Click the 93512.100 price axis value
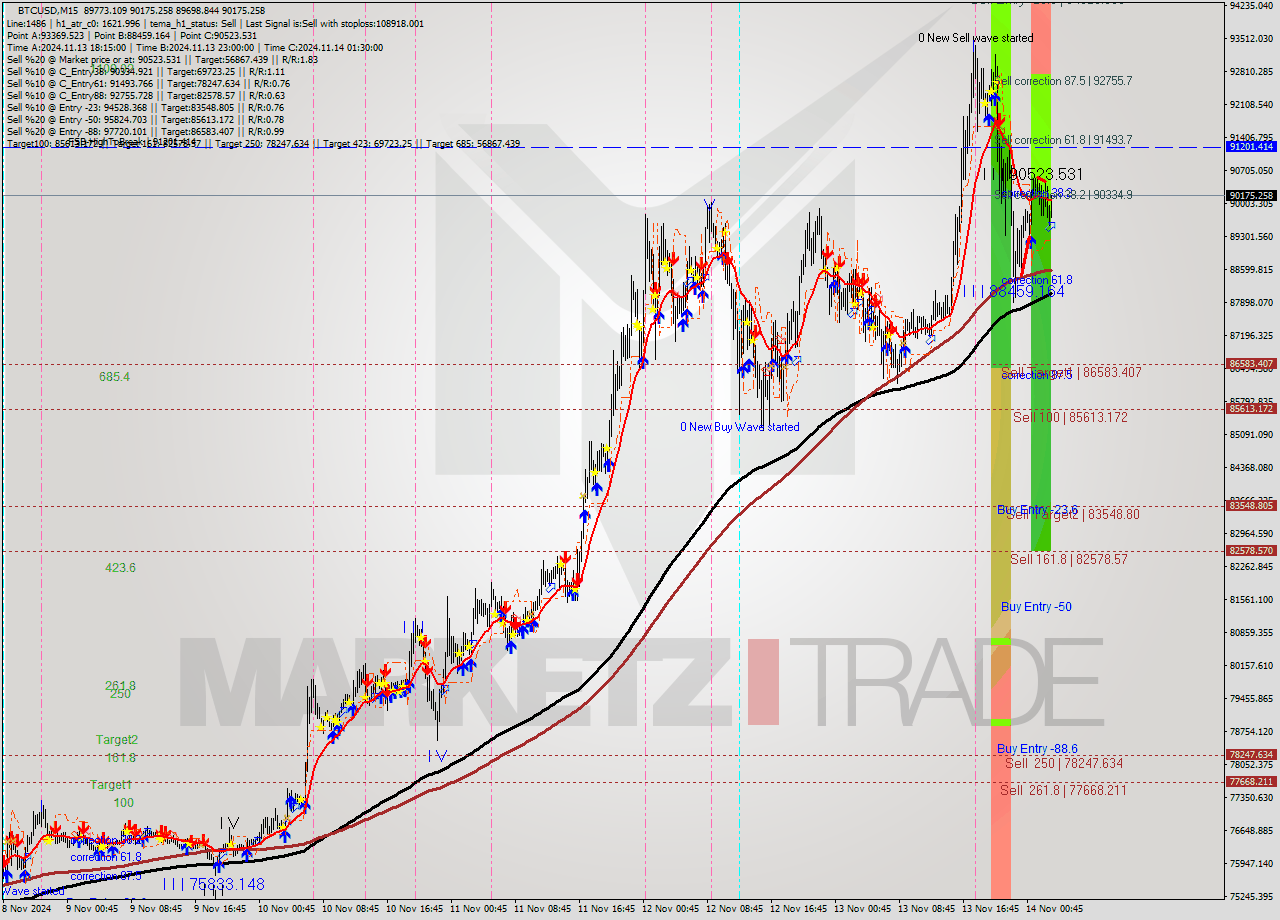The width and height of the screenshot is (1280, 920). pyautogui.click(x=1251, y=38)
